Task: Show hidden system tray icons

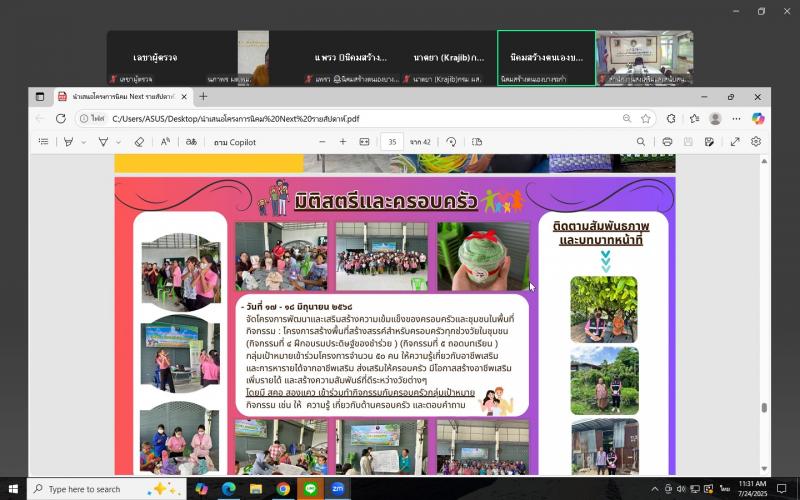Action: (x=655, y=489)
